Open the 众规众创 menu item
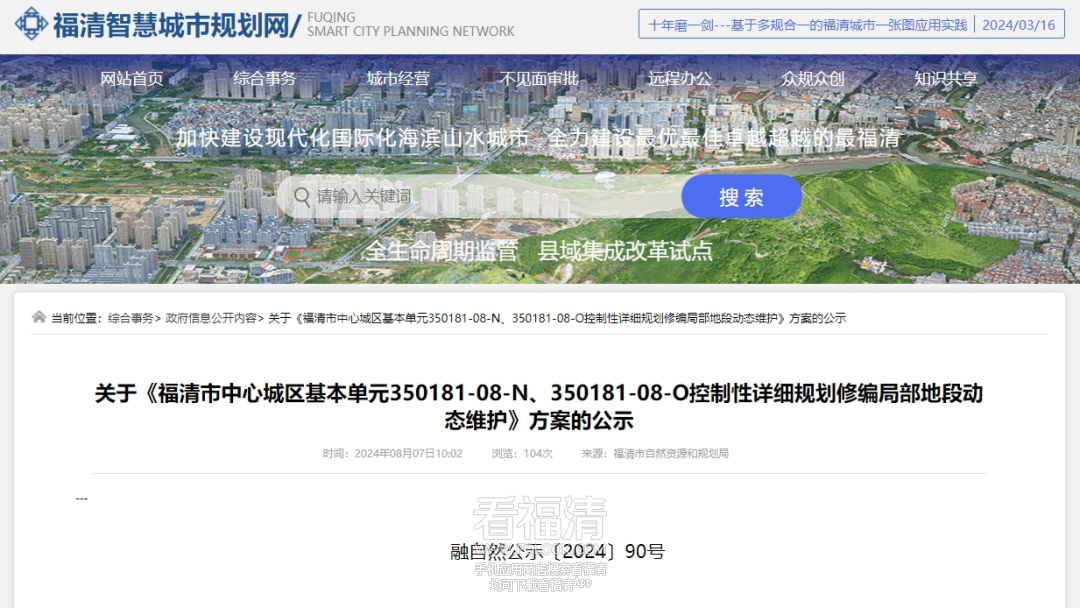 813,78
